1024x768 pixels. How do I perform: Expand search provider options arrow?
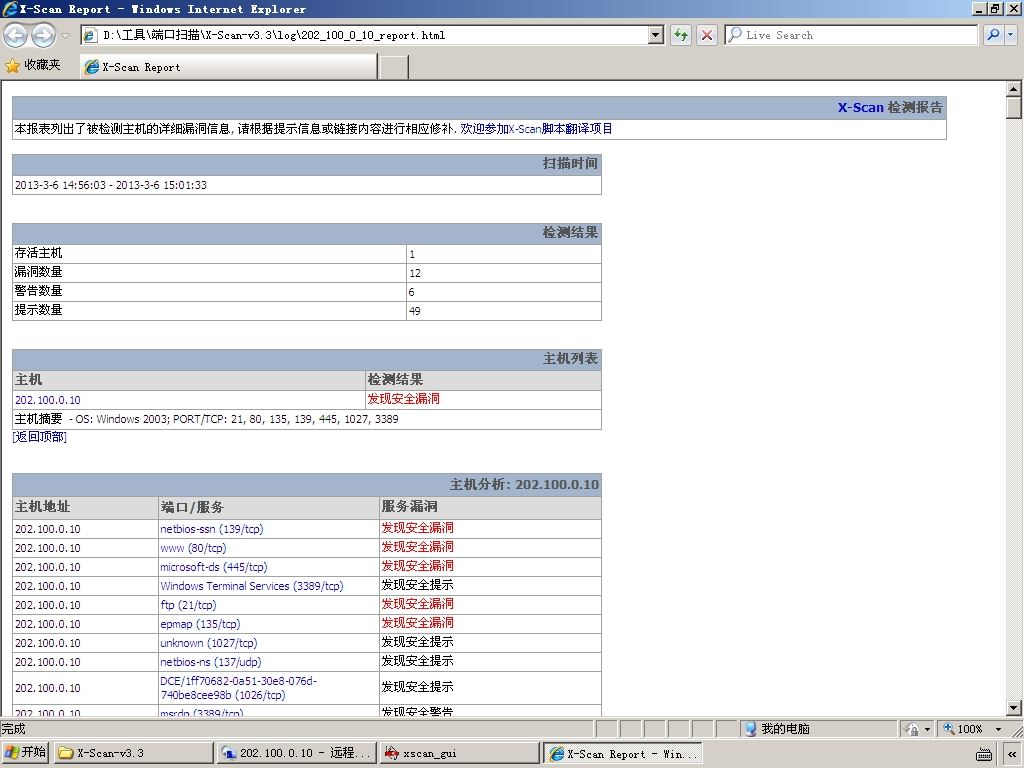coord(1011,35)
